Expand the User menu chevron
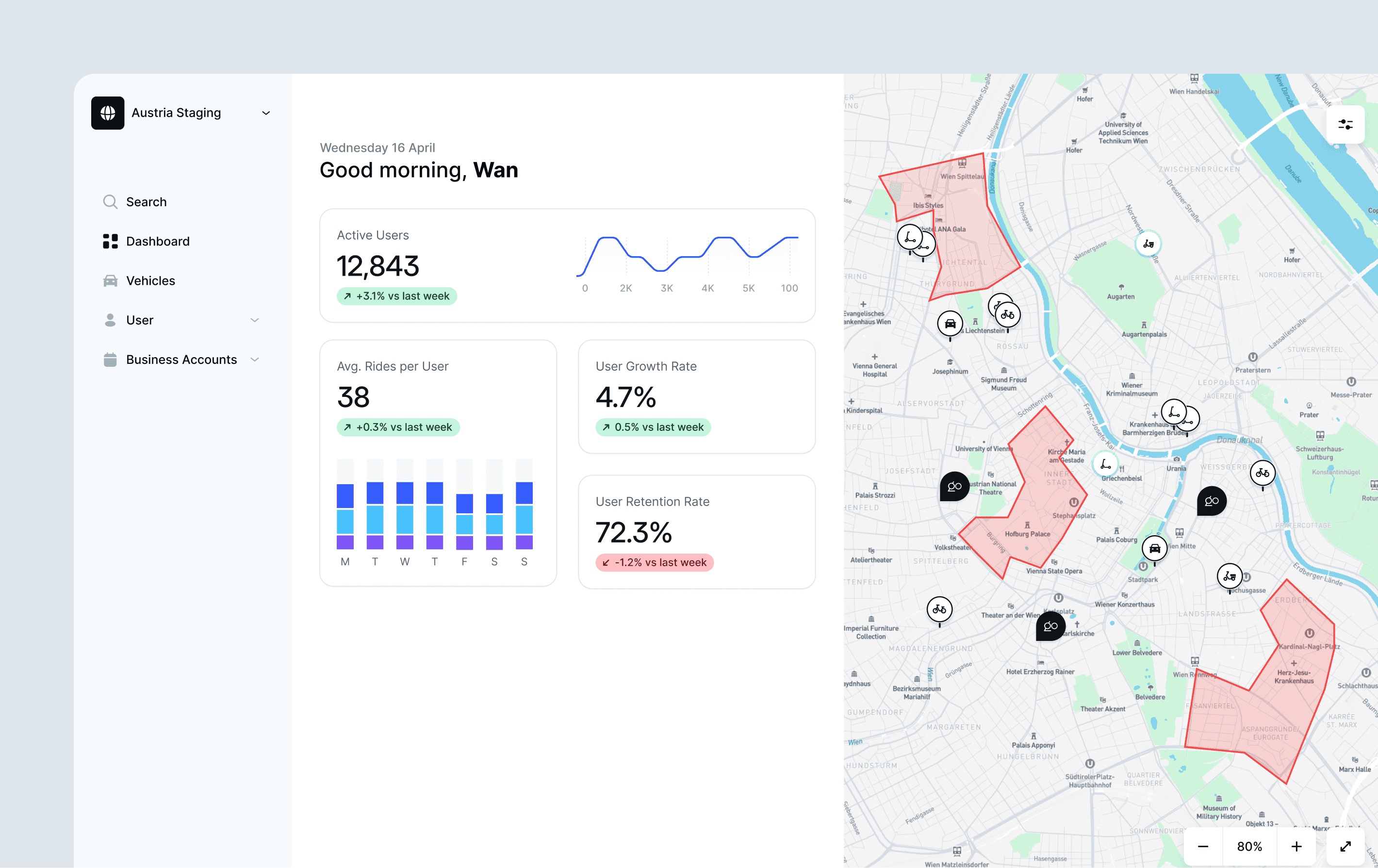 255,320
